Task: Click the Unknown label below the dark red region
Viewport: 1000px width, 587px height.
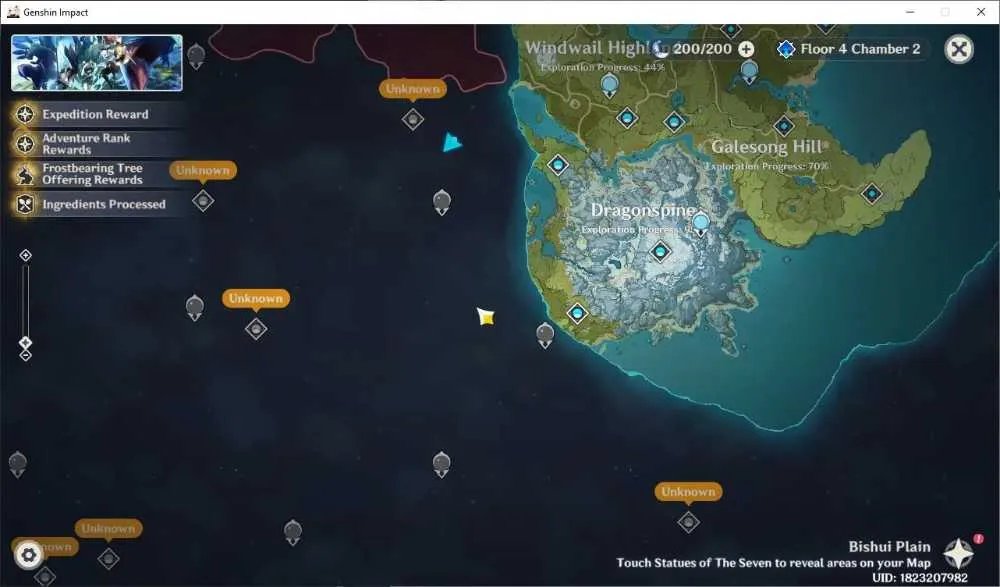Action: tap(413, 89)
